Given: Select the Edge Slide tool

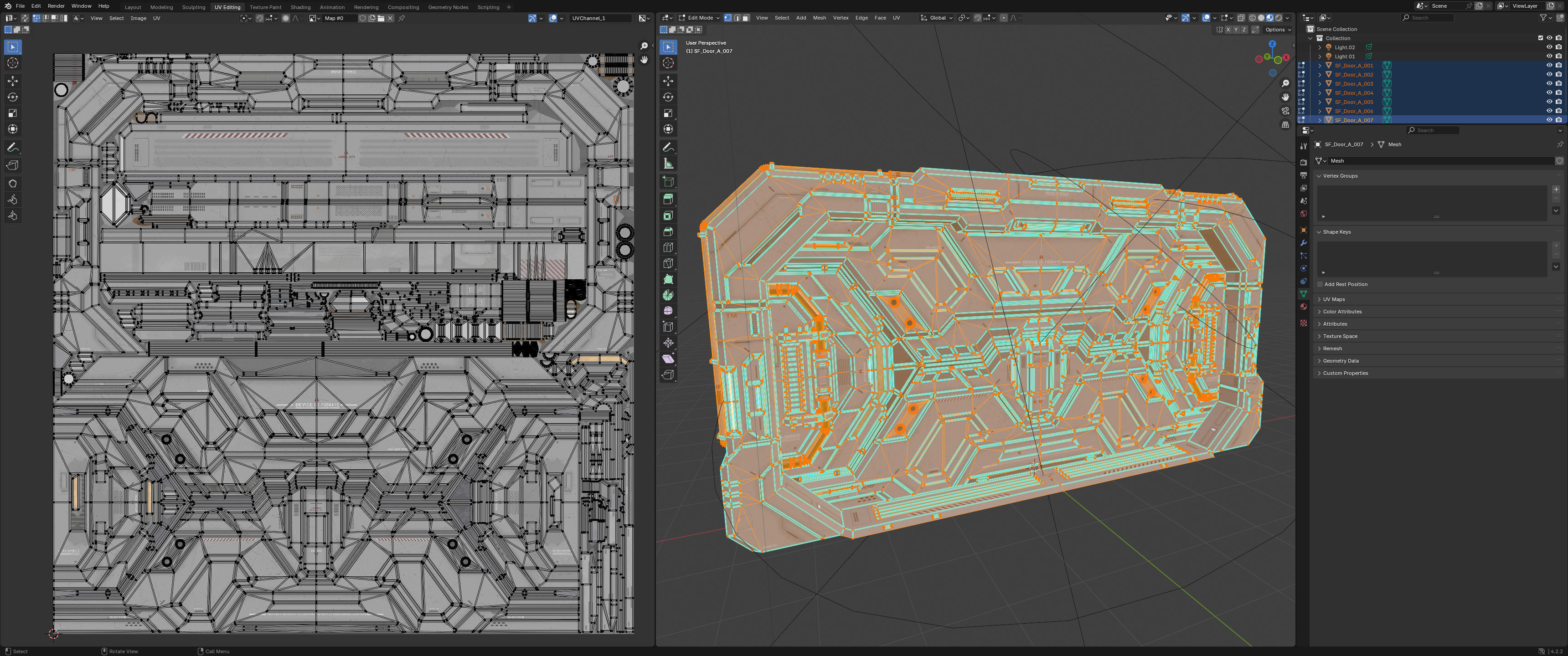Looking at the screenshot, I should click(668, 327).
